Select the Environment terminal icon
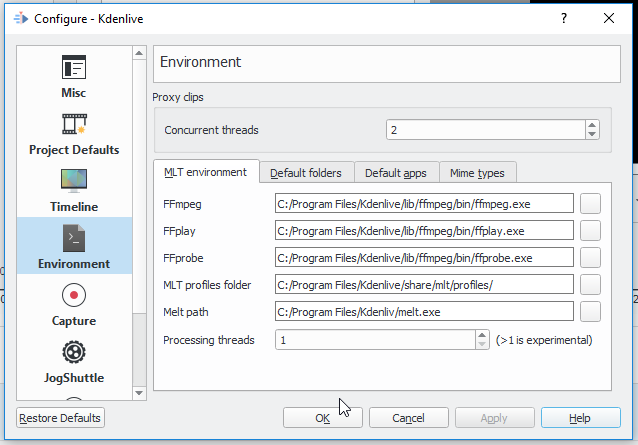This screenshot has height=445, width=638. tap(74, 238)
